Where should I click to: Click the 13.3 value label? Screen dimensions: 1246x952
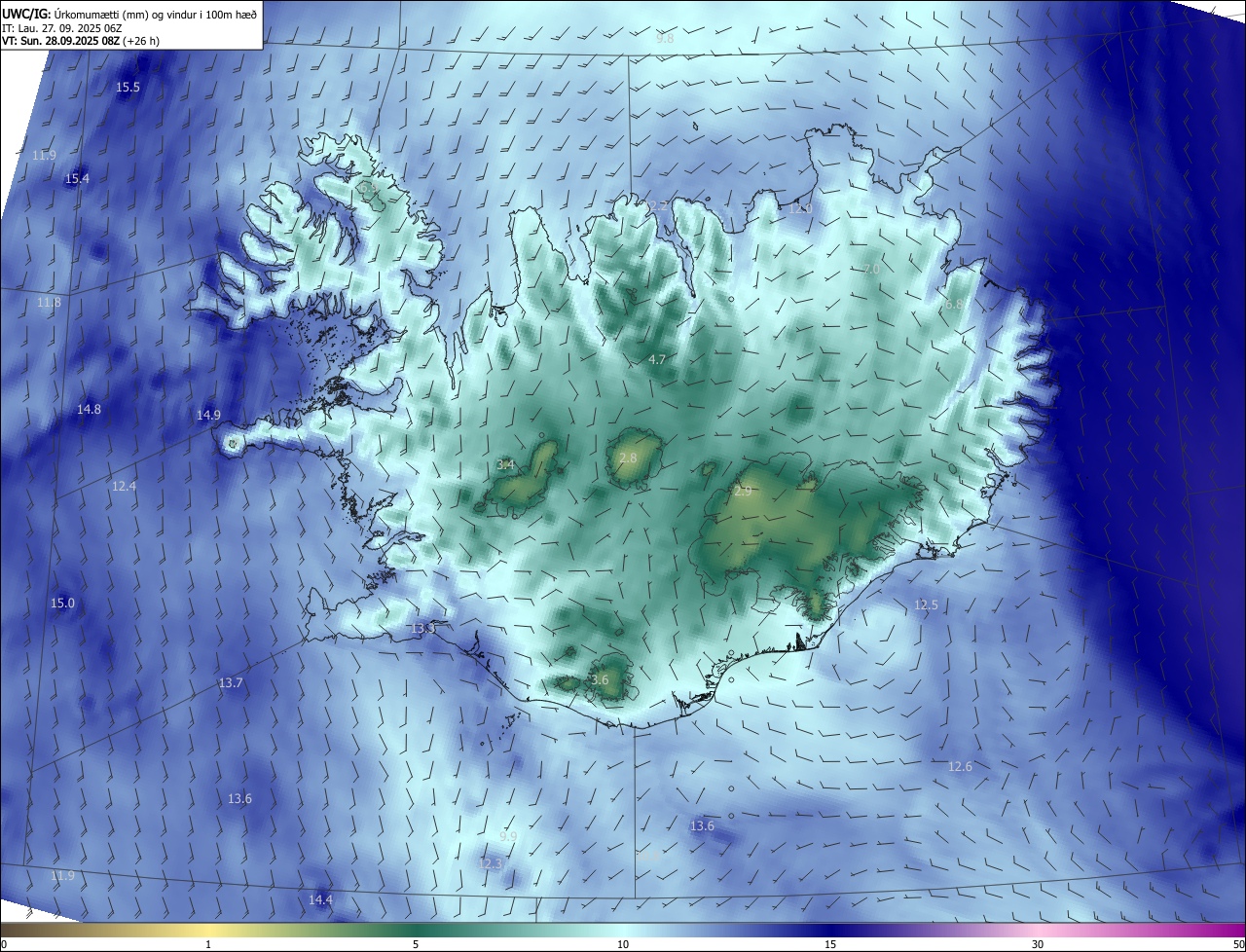422,629
